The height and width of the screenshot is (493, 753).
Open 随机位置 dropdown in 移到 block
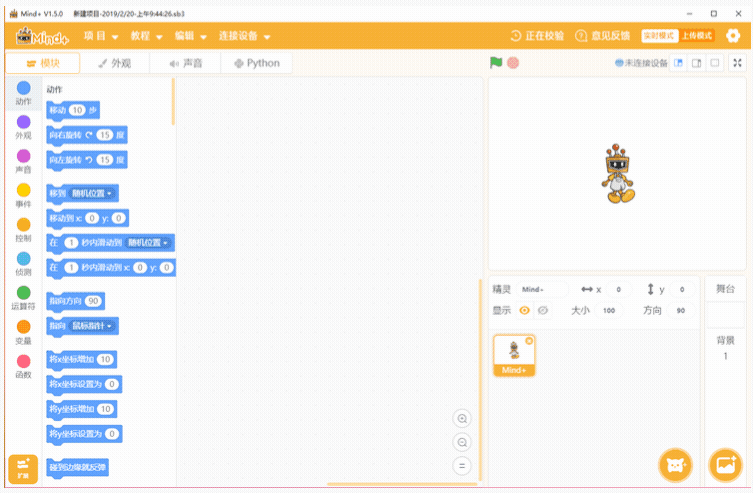[92, 193]
